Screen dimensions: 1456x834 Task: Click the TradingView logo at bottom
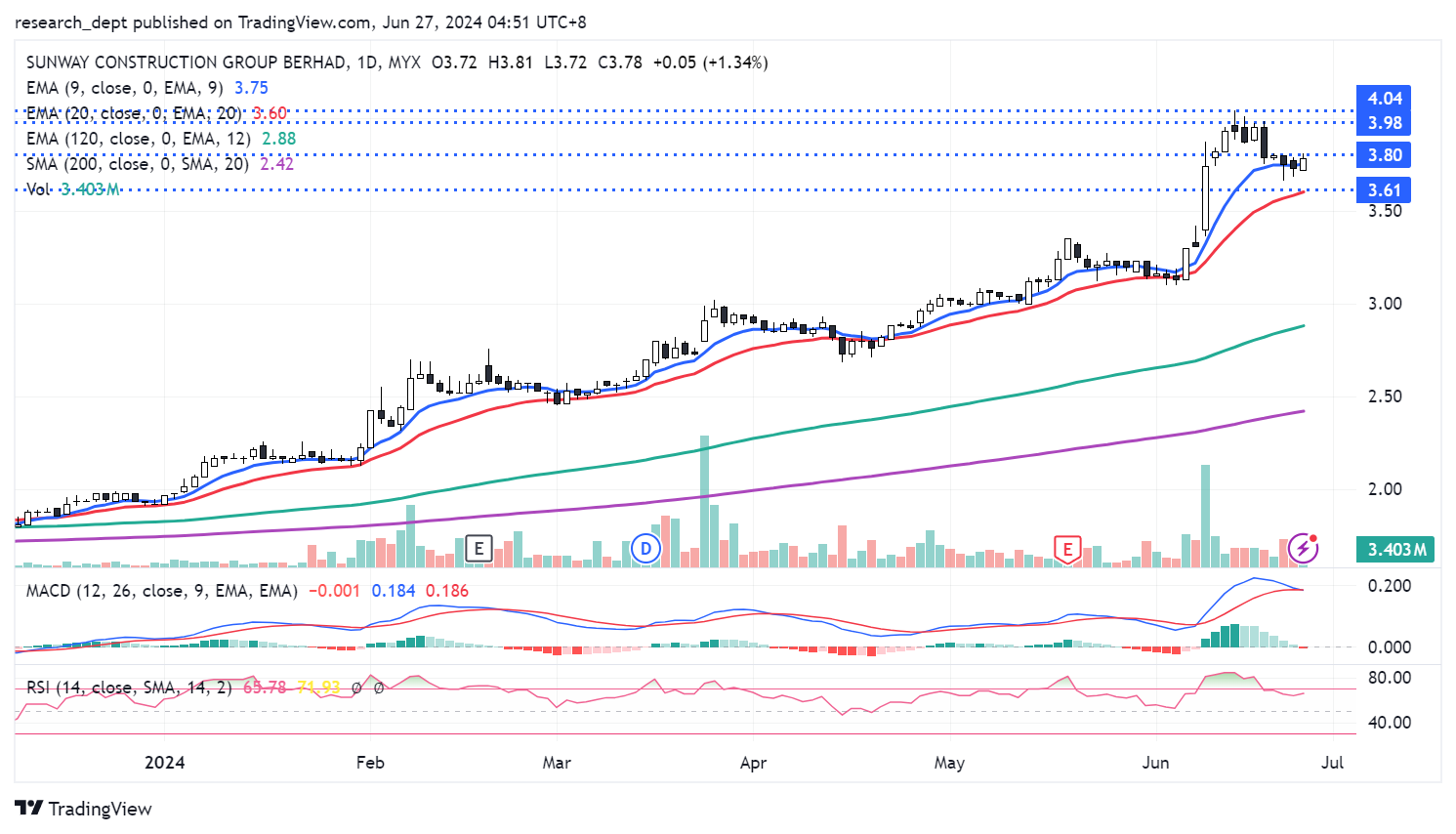click(x=84, y=809)
